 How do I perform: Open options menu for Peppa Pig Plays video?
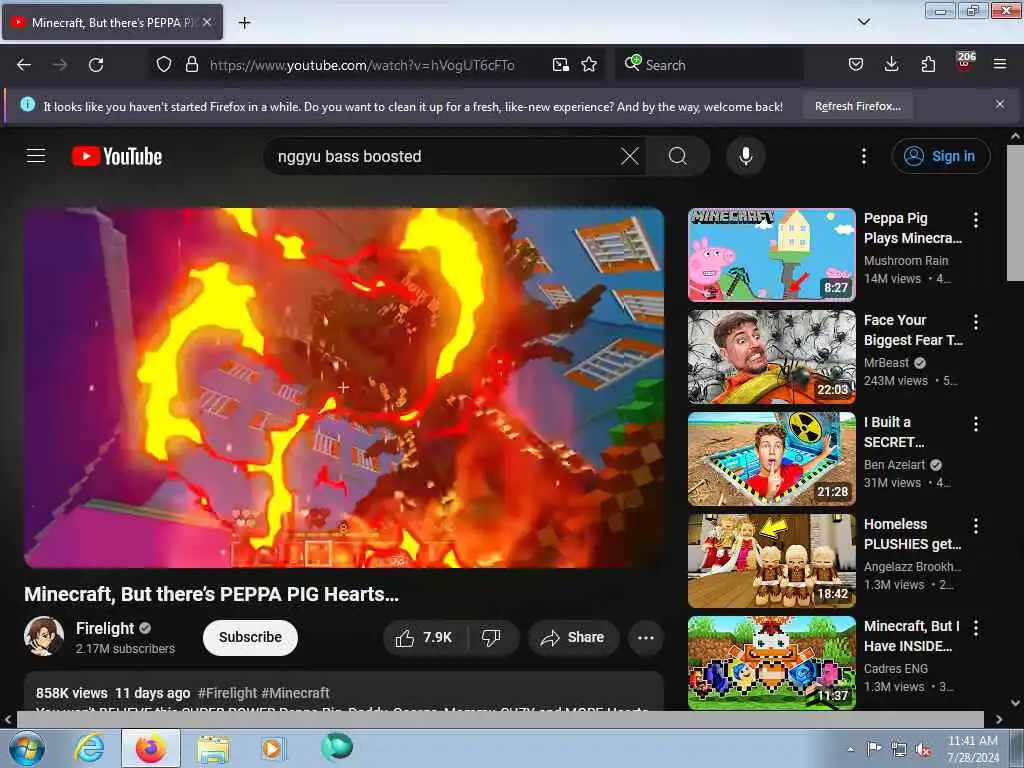976,220
